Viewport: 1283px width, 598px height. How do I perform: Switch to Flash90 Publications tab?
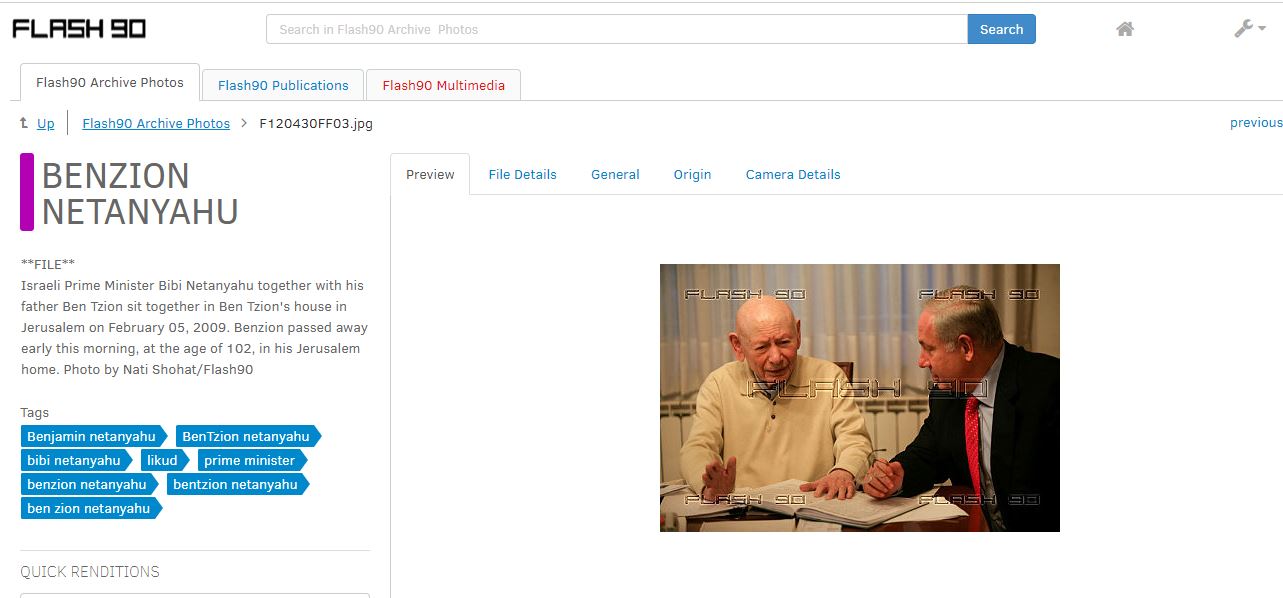point(283,85)
